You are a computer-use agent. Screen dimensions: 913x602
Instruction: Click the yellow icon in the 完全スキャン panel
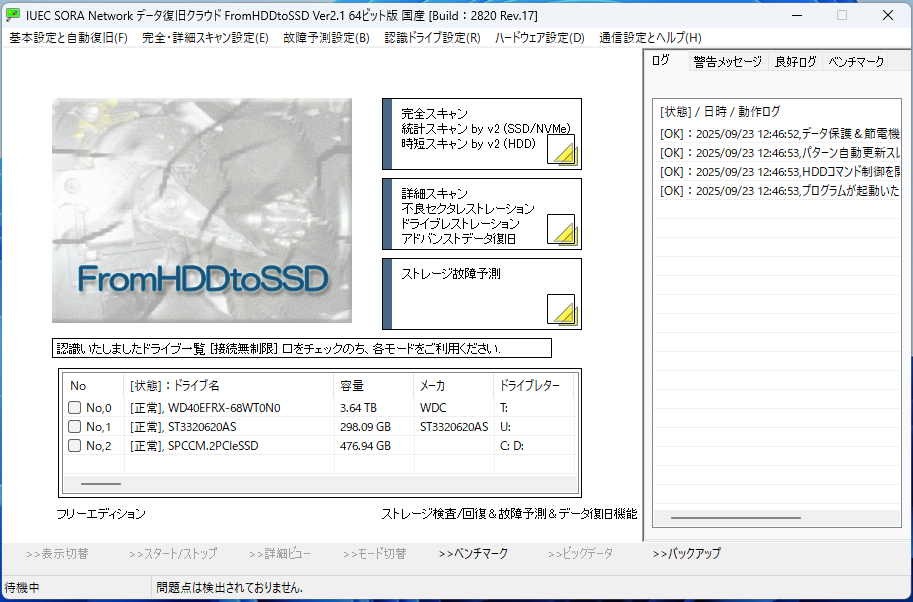(561, 150)
